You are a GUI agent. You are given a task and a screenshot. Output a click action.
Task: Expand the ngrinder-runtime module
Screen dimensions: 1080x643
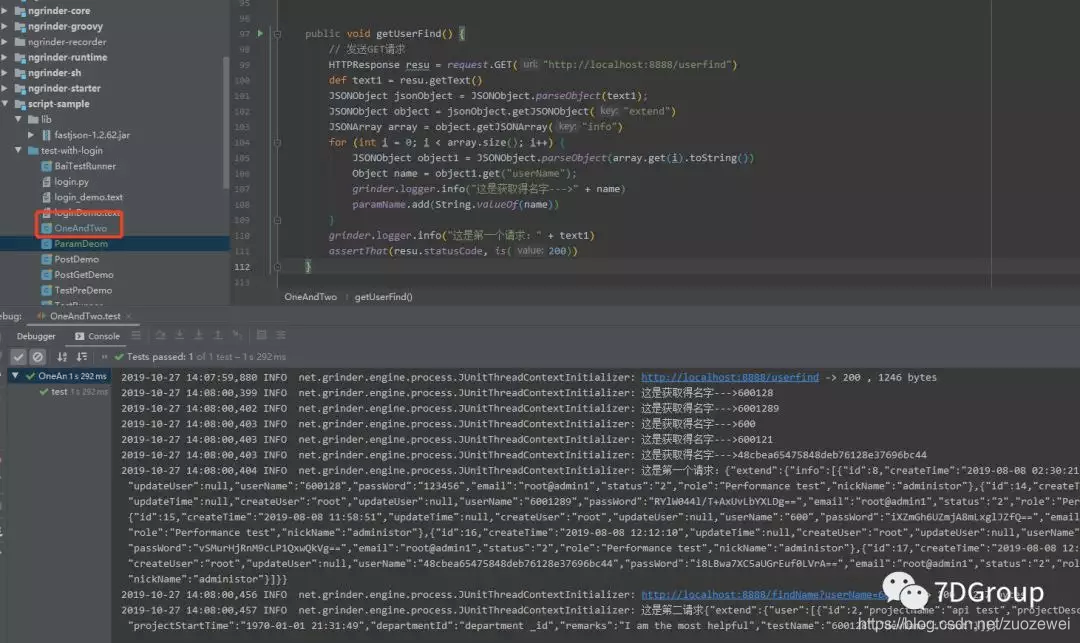click(x=5, y=57)
